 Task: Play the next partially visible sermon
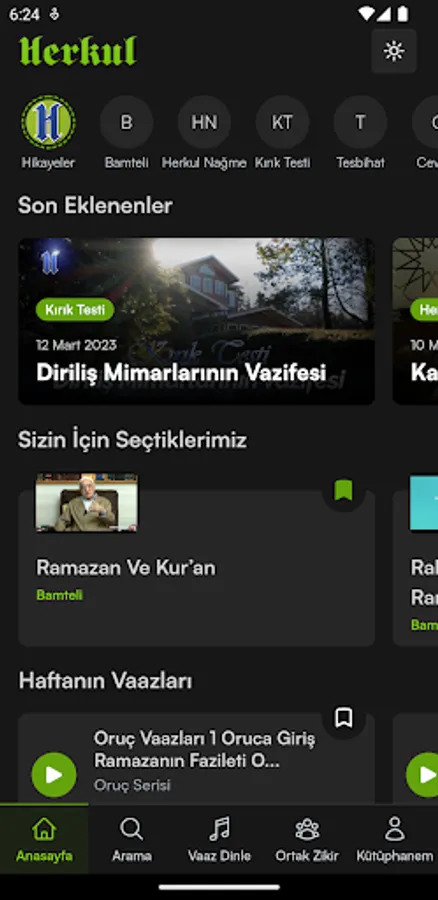(424, 775)
